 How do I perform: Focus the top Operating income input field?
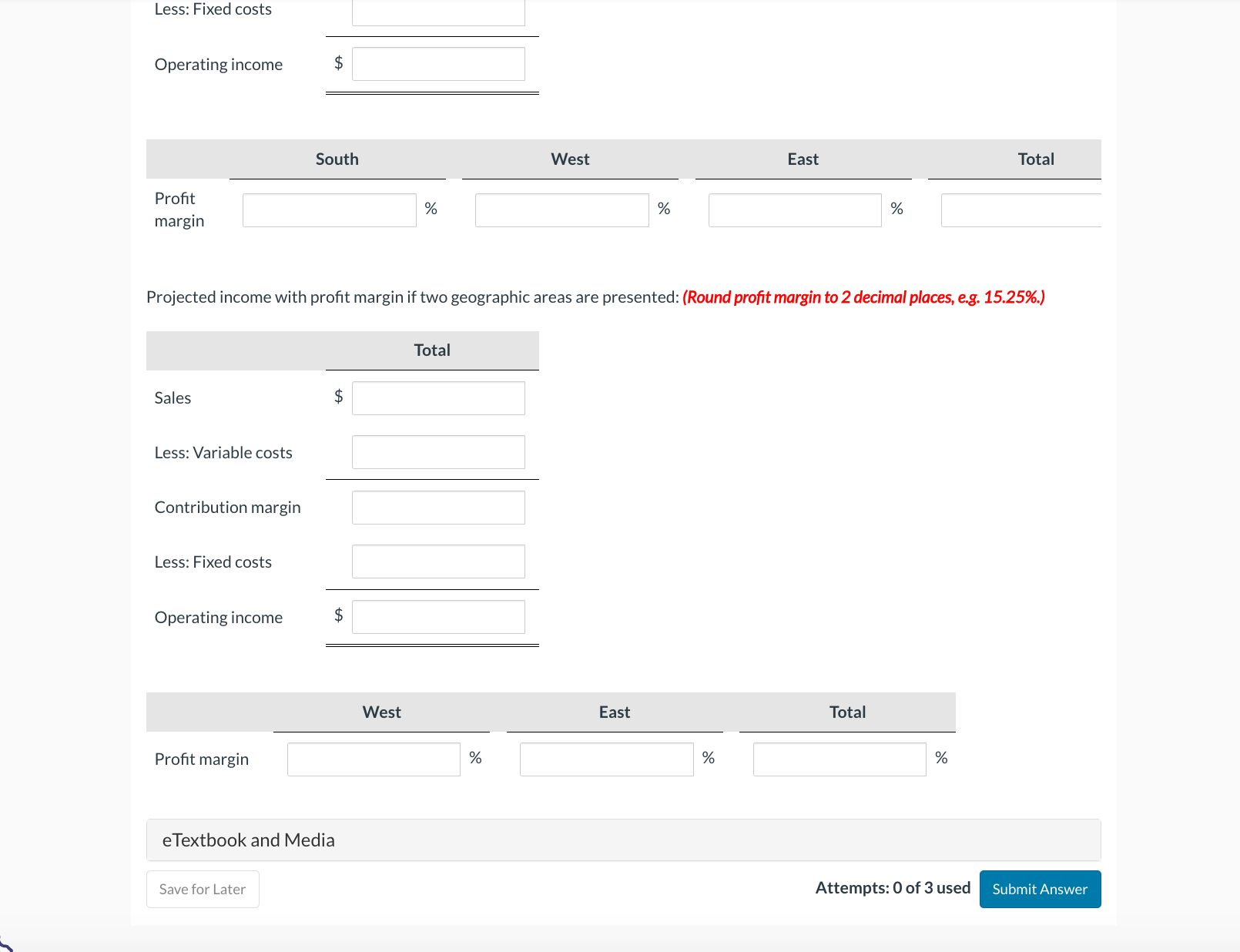click(438, 64)
